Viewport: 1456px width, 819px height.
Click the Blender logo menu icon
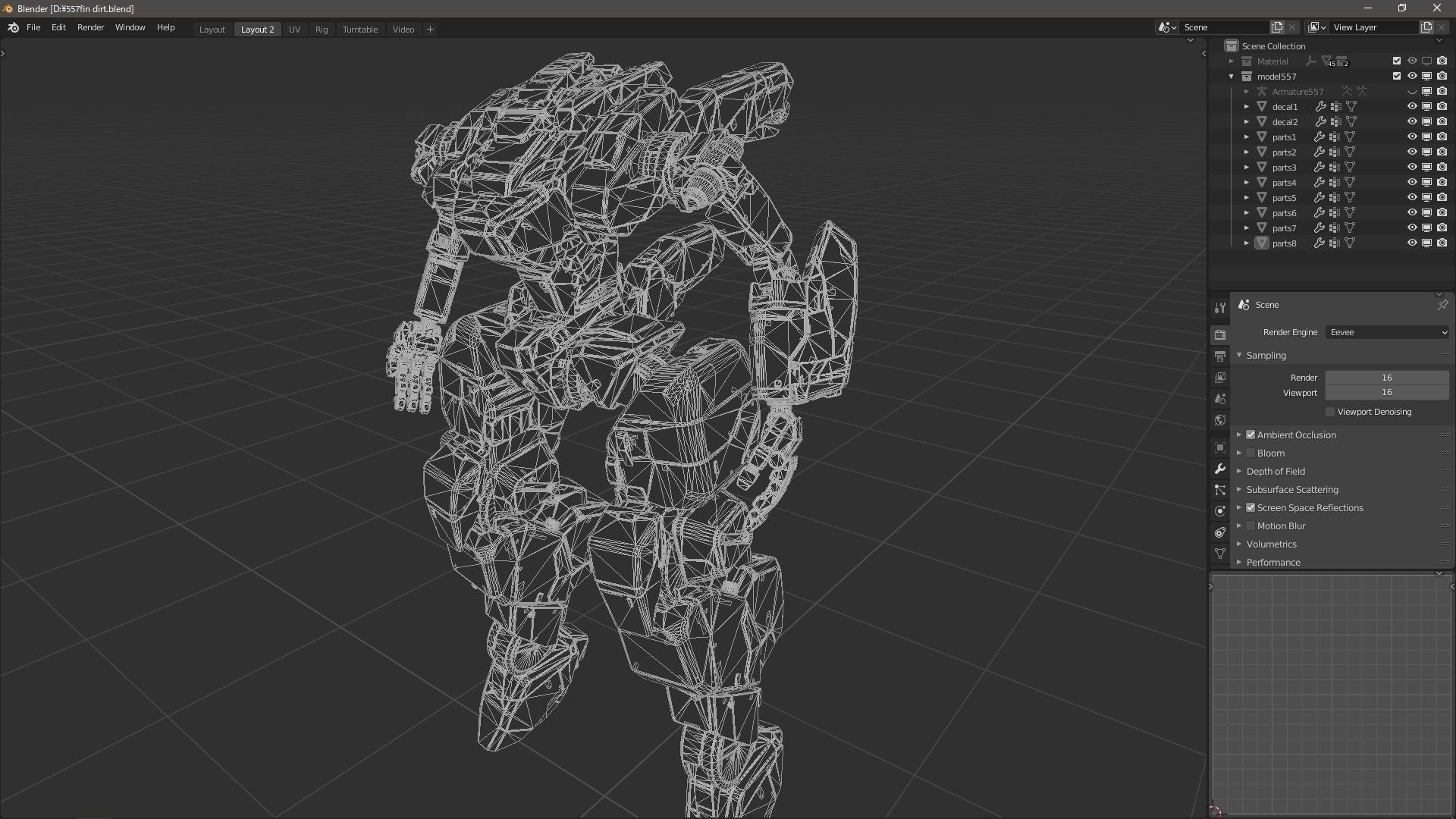point(13,28)
